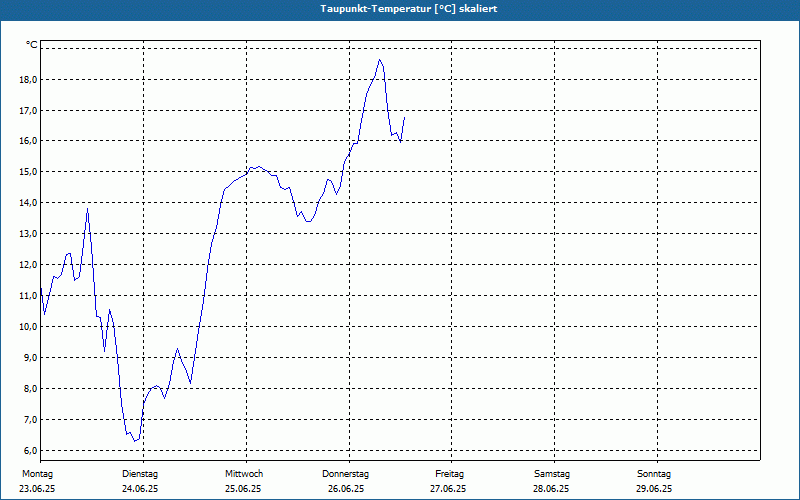
Task: Click the date 23.06.25
Action: pos(37,489)
